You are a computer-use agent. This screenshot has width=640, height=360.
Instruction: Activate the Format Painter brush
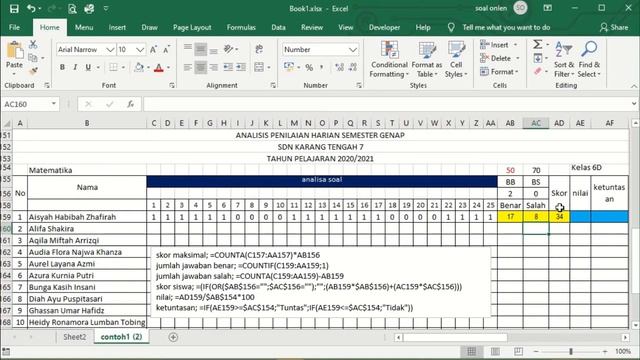(x=33, y=71)
